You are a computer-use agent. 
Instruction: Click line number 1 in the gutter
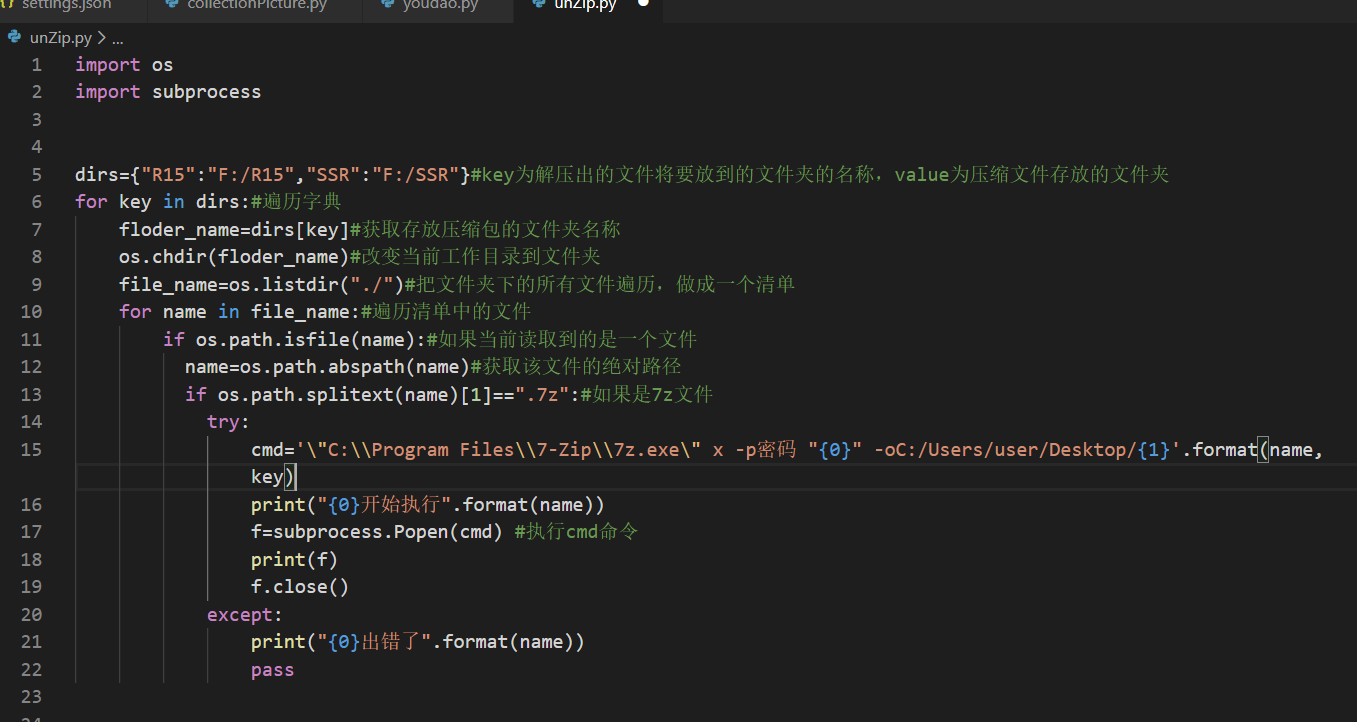pyautogui.click(x=37, y=65)
